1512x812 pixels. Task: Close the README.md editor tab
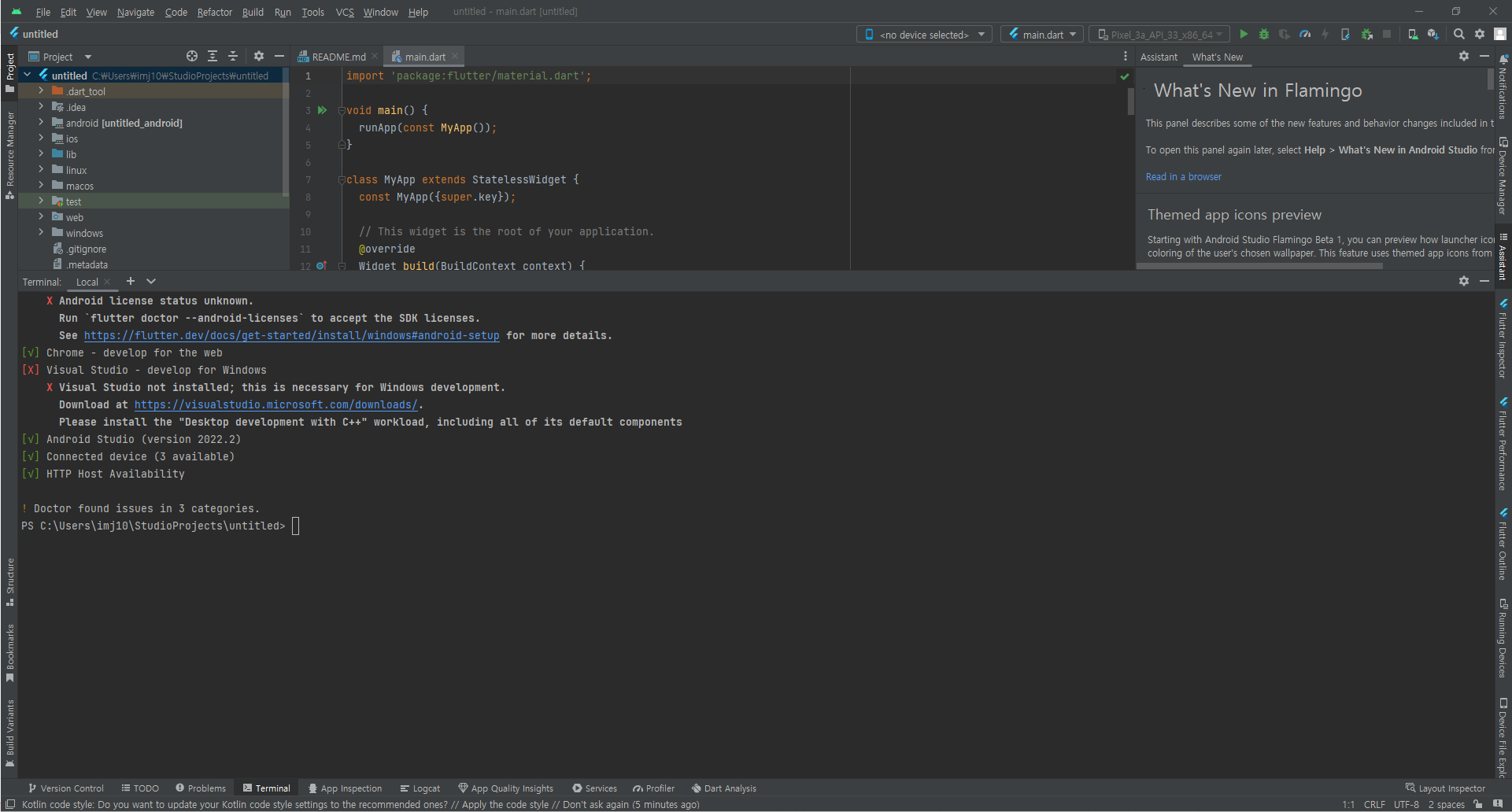(x=375, y=56)
